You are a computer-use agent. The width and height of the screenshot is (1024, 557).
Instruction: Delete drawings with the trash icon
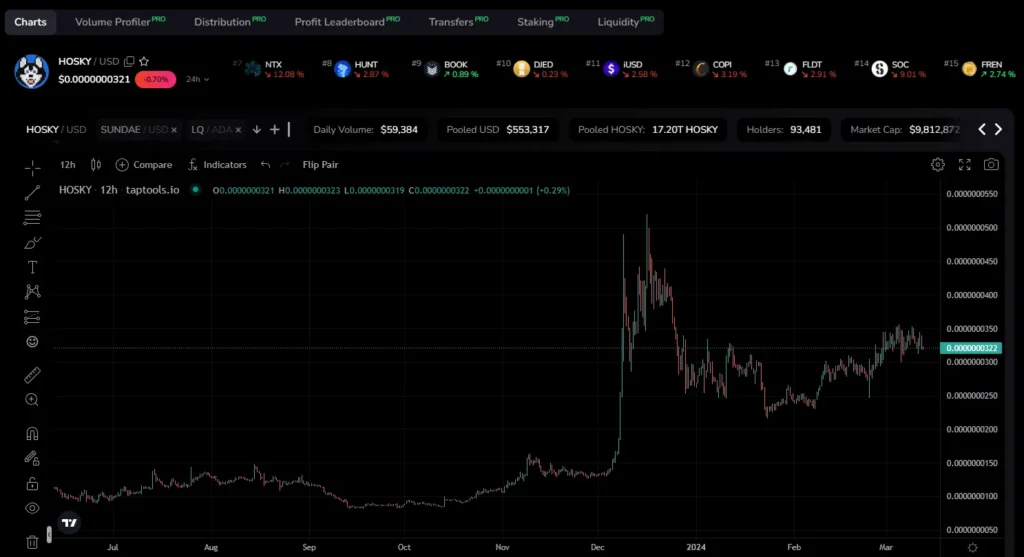[32, 541]
